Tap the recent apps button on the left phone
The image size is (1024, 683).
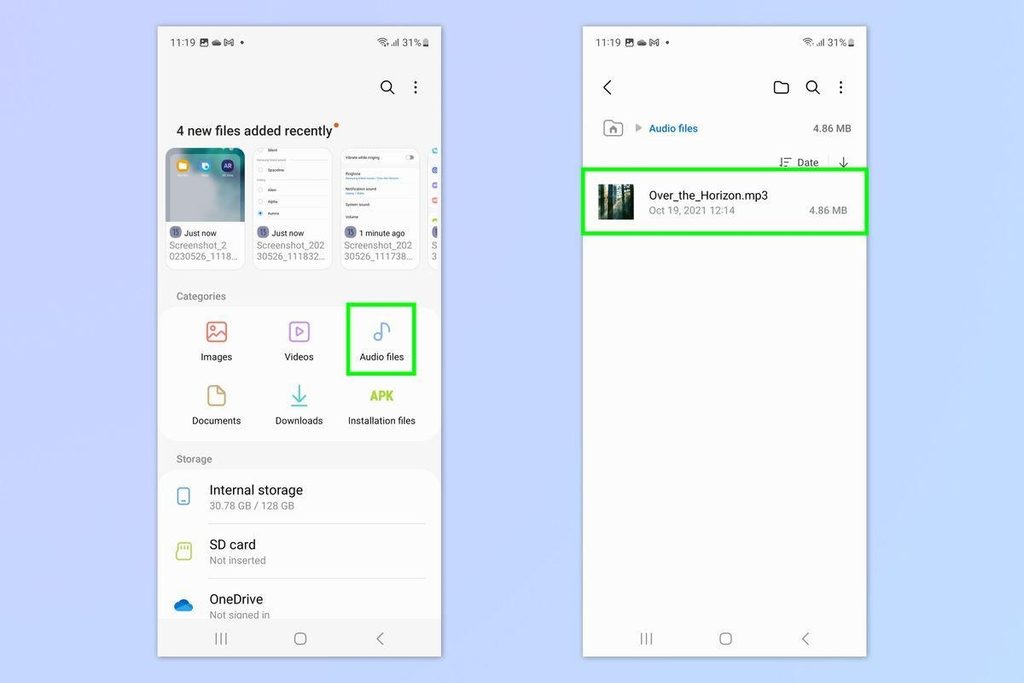(x=221, y=639)
